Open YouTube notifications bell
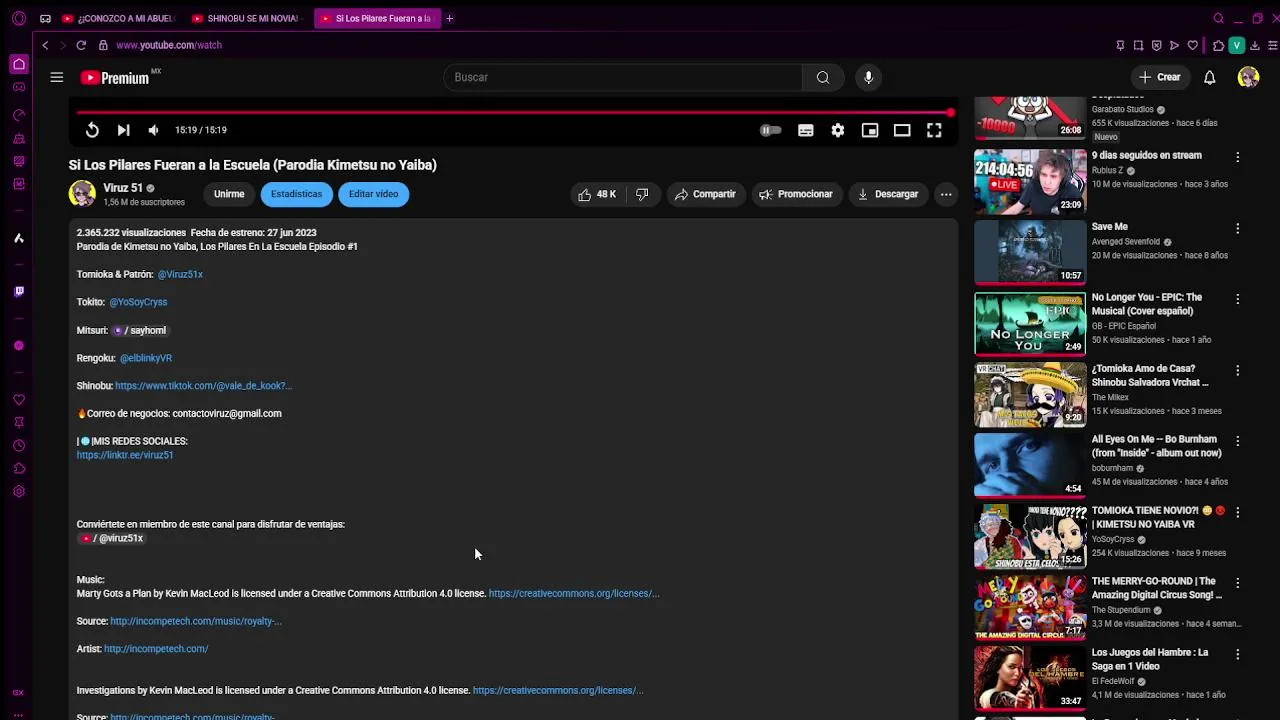This screenshot has height=720, width=1280. [x=1209, y=77]
